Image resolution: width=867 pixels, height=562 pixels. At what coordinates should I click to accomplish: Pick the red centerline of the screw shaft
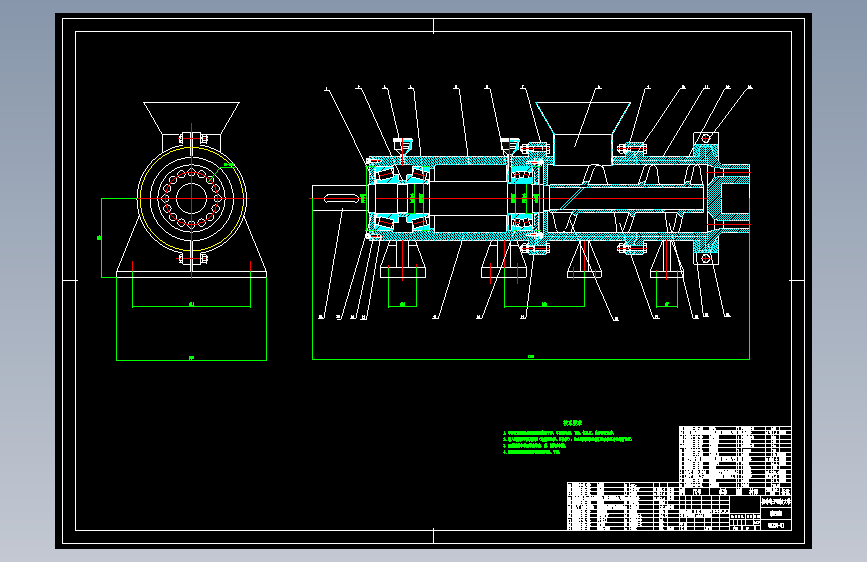point(530,199)
